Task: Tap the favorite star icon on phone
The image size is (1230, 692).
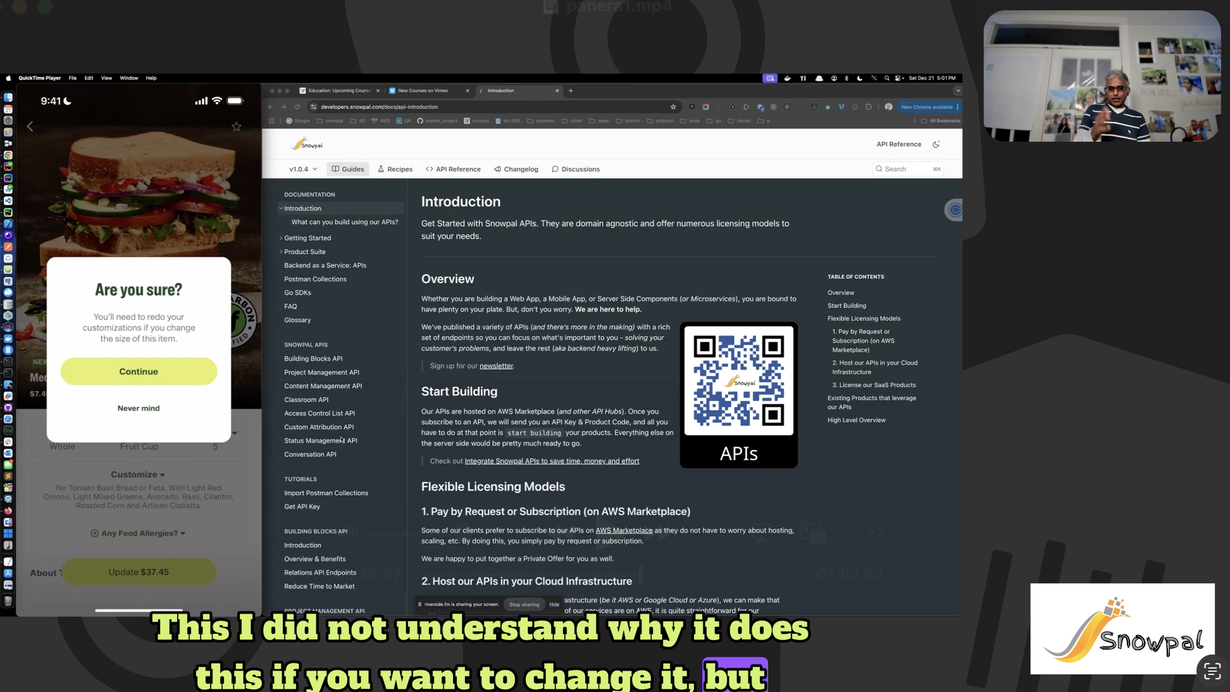Action: [x=236, y=127]
